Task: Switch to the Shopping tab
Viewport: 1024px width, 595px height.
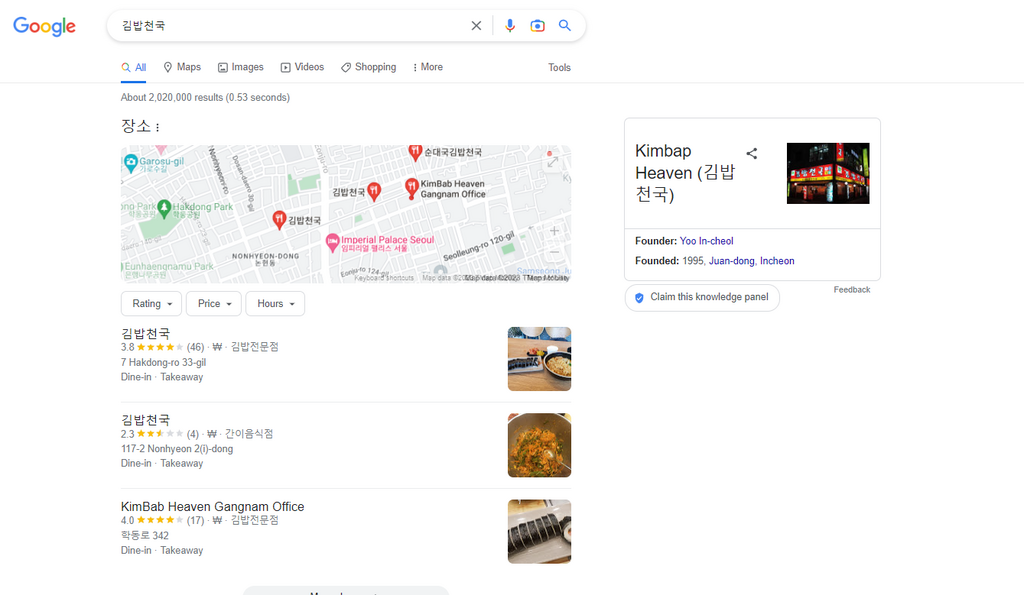Action: point(368,67)
